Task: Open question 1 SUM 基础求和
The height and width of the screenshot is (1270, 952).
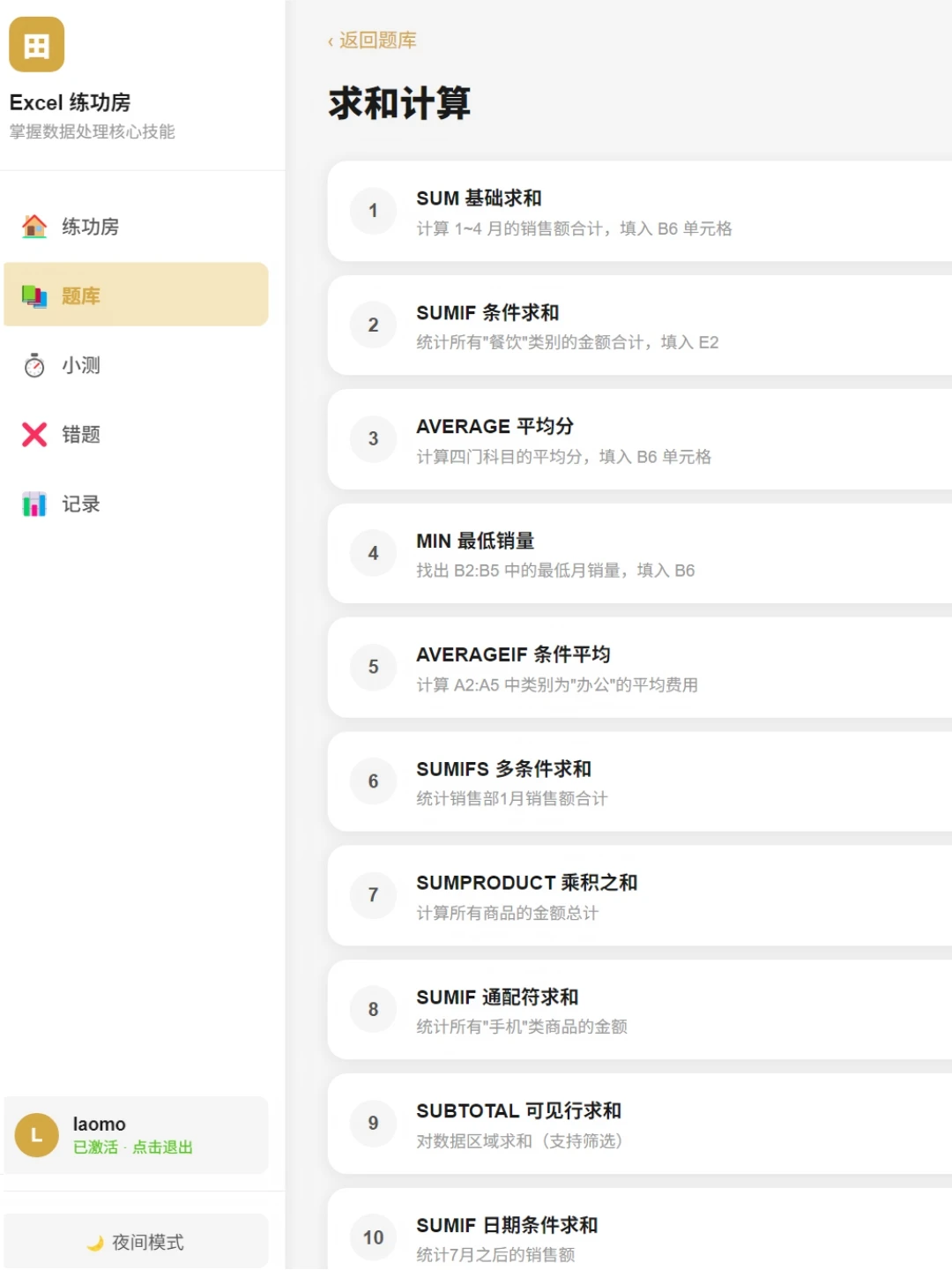Action: [x=640, y=212]
